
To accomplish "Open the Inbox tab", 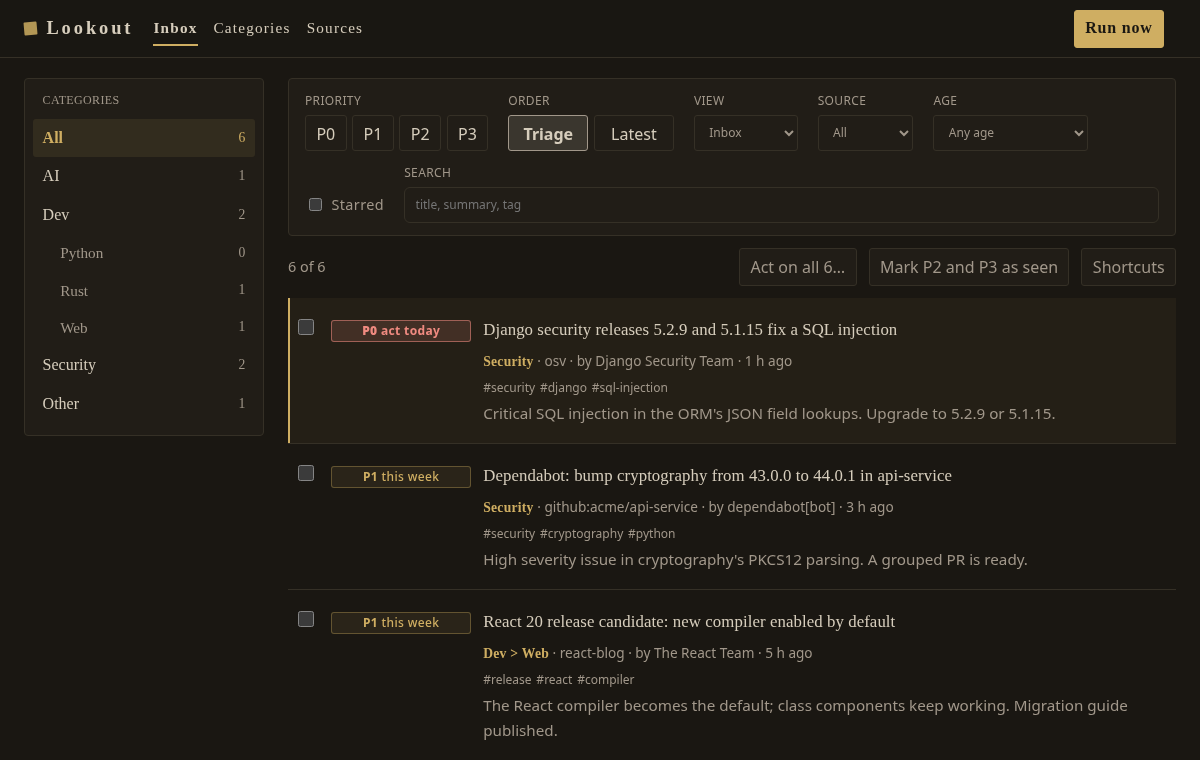I will pyautogui.click(x=175, y=28).
